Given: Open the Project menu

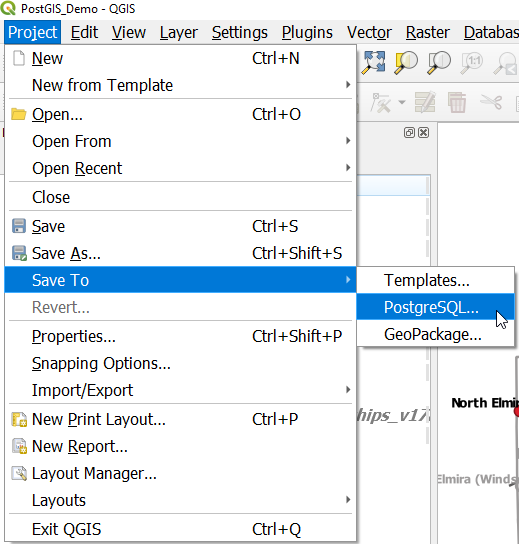Looking at the screenshot, I should pos(33,32).
